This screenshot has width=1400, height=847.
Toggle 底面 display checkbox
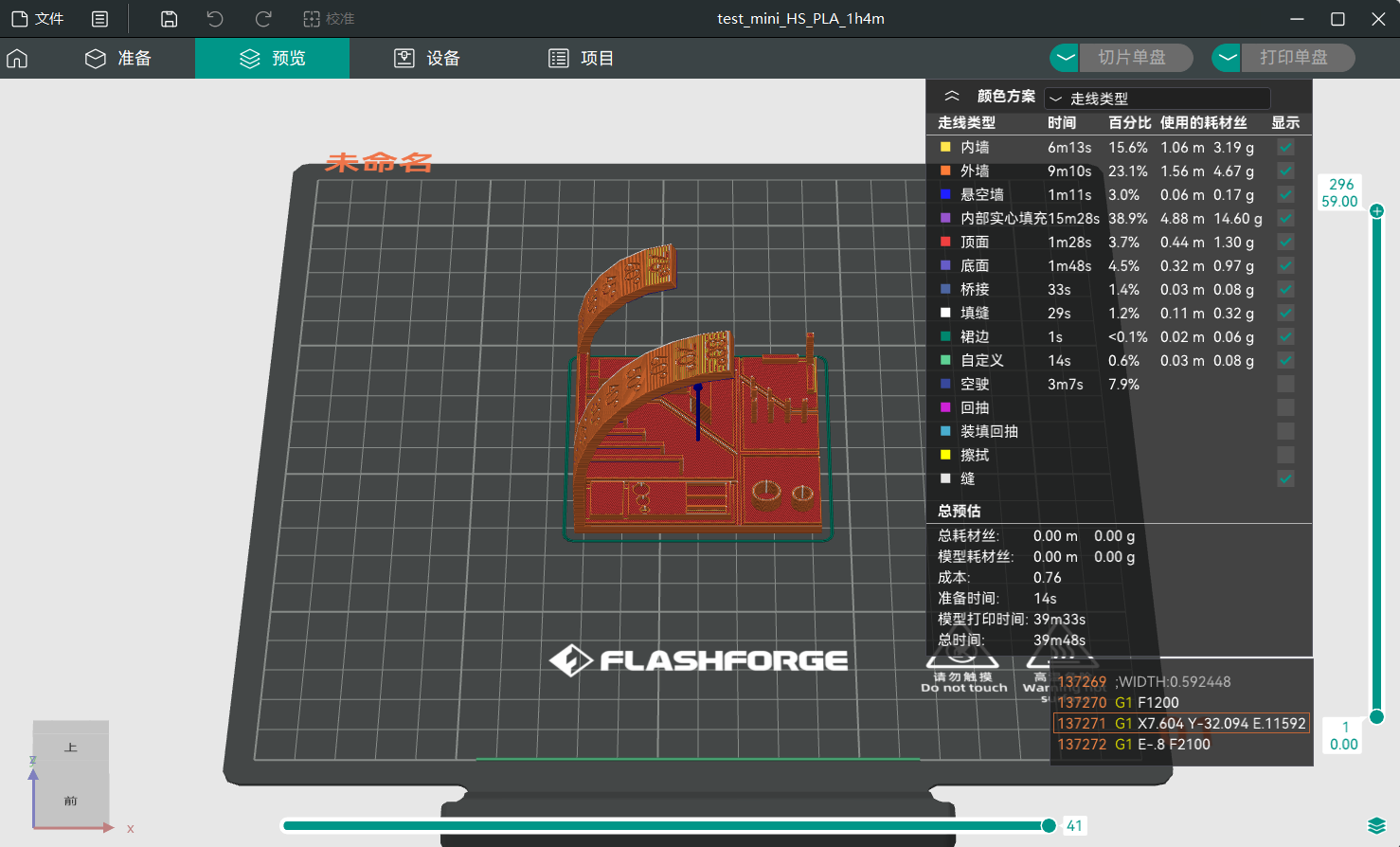pyautogui.click(x=1285, y=265)
